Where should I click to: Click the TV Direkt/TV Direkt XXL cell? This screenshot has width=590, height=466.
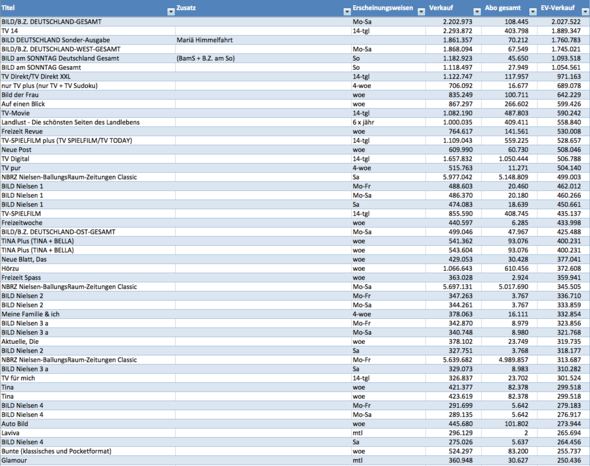pos(88,76)
